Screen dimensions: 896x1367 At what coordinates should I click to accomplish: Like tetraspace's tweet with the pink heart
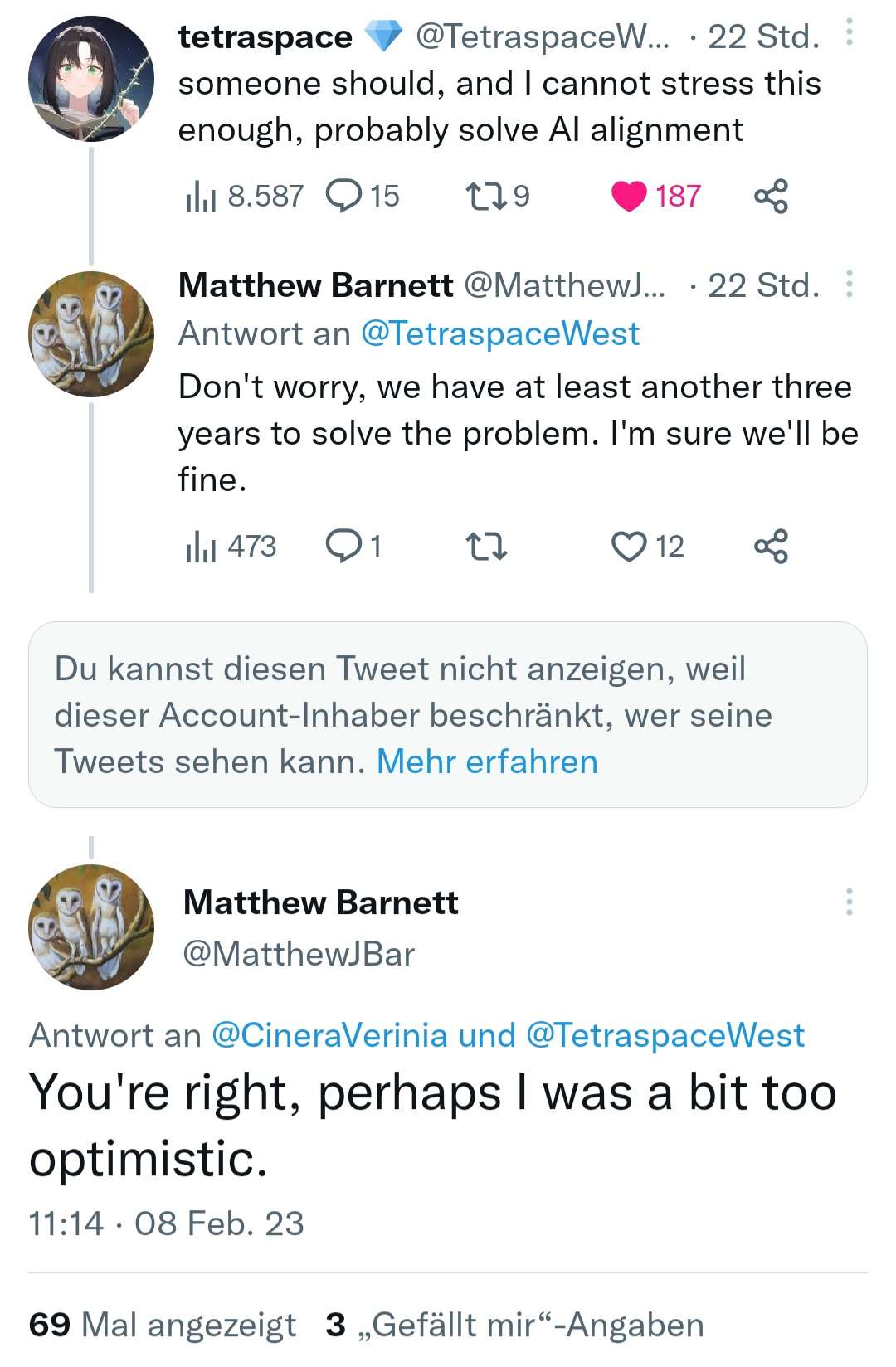pyautogui.click(x=629, y=197)
